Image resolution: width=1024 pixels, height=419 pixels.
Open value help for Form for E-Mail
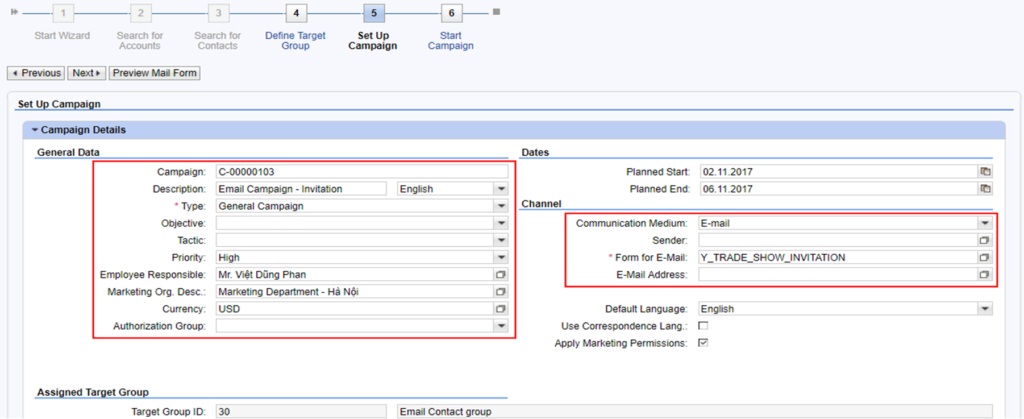(x=985, y=257)
